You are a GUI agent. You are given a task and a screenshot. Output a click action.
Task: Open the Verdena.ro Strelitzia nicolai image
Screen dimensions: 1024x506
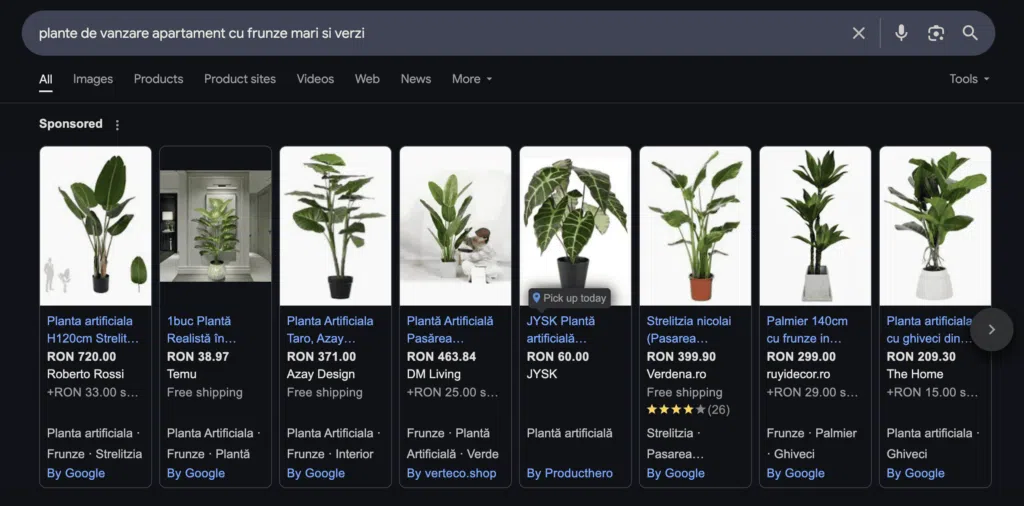pos(696,226)
